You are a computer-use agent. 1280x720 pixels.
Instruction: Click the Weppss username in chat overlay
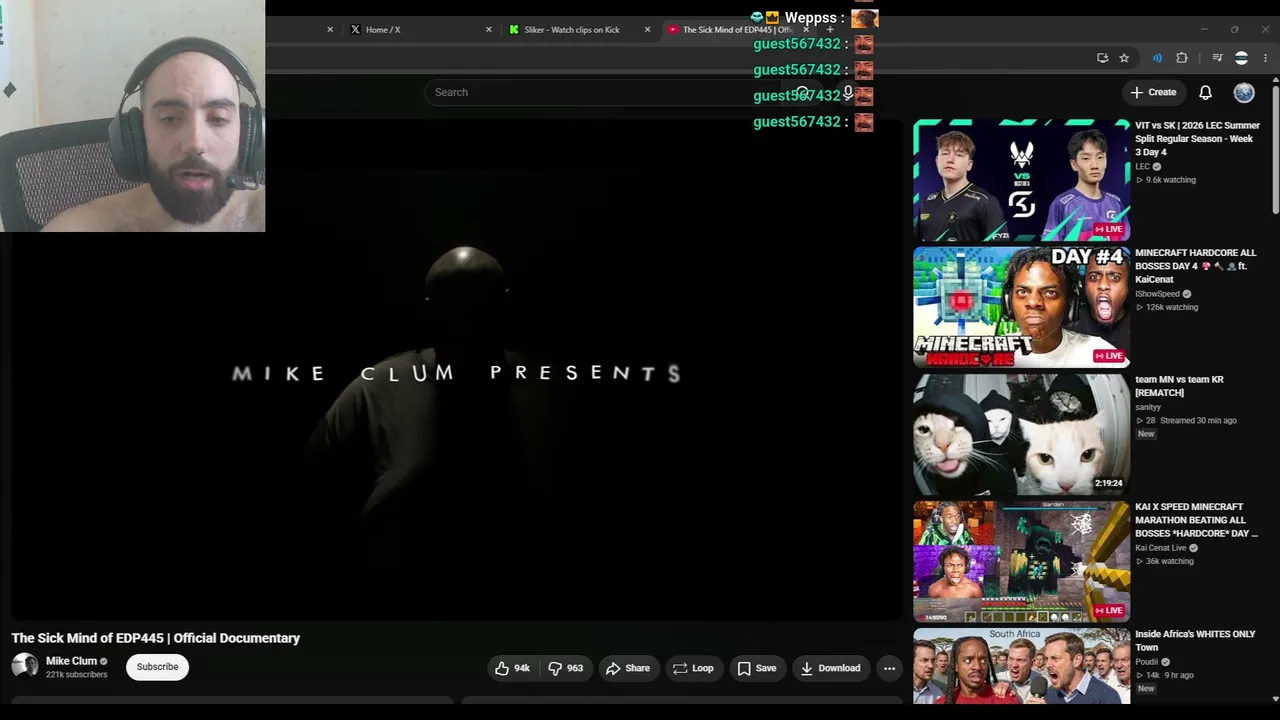pos(810,18)
